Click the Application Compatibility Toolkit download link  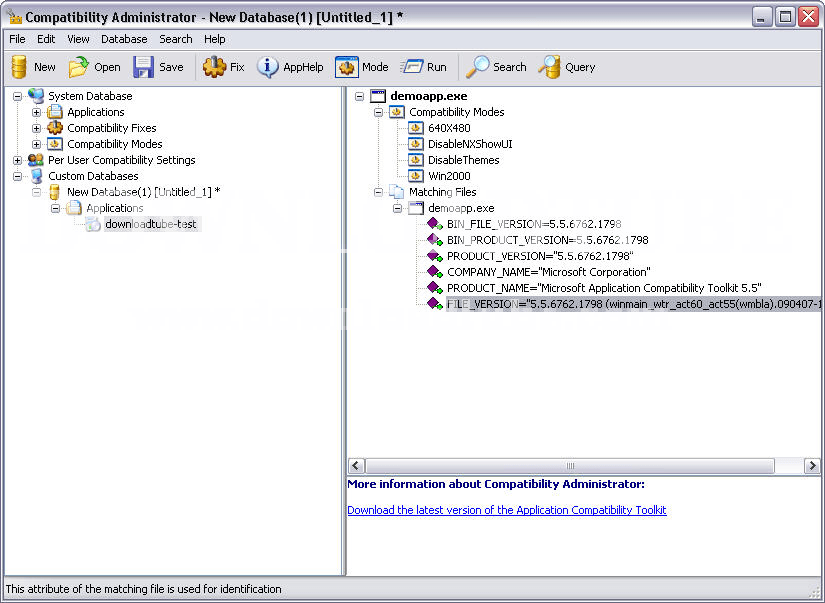click(x=506, y=510)
